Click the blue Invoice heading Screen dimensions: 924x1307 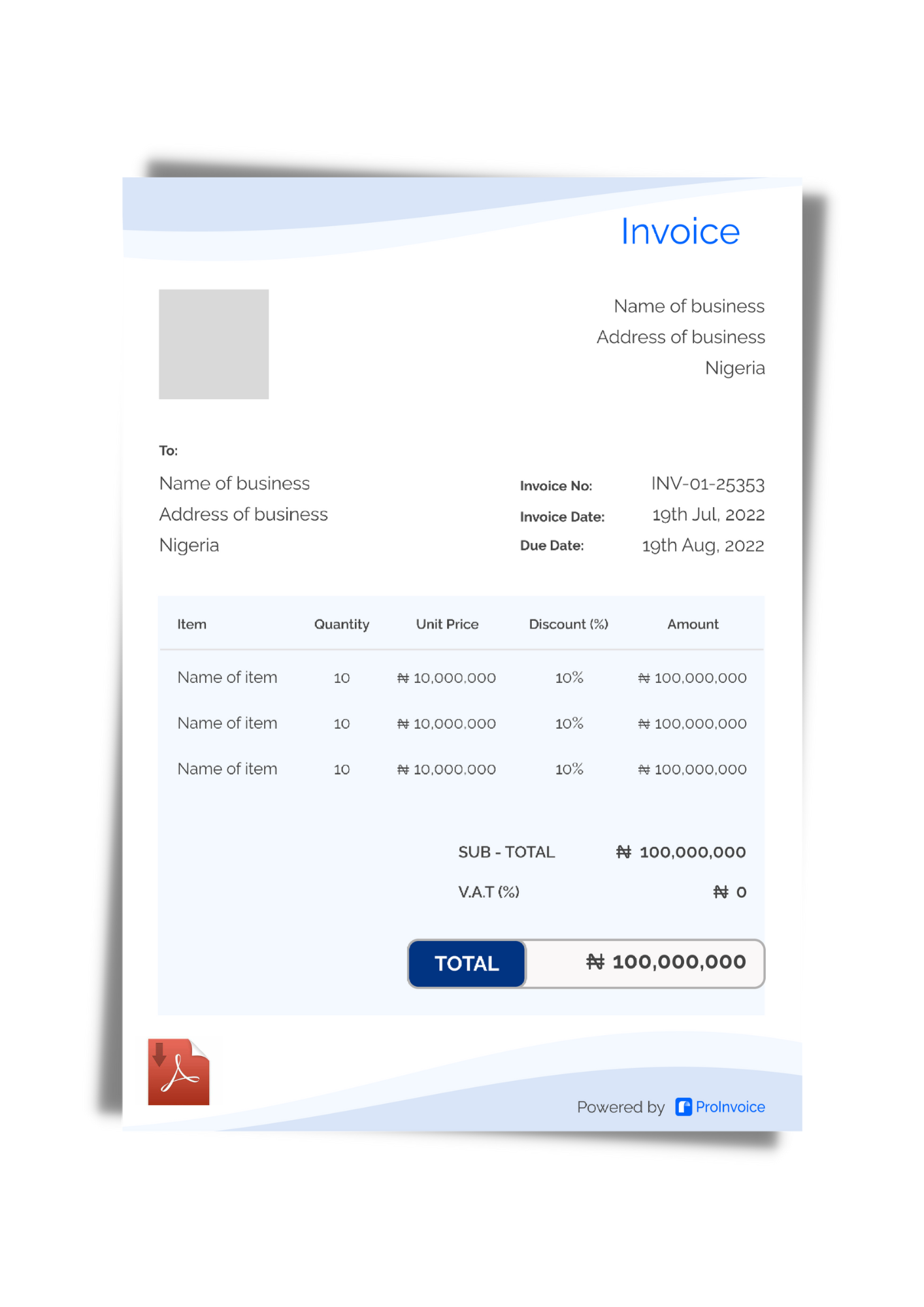(x=680, y=231)
